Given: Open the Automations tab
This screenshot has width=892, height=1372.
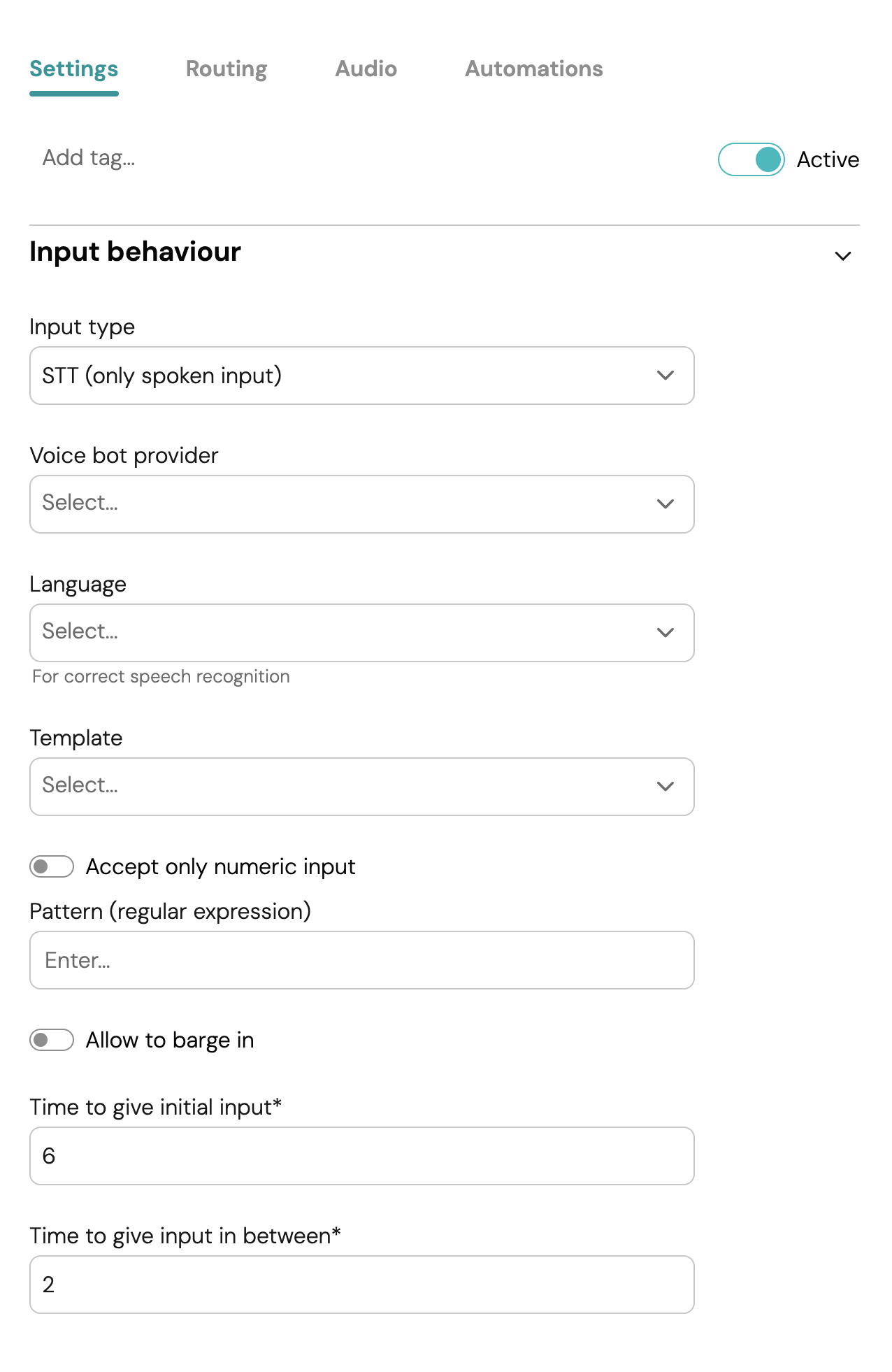Looking at the screenshot, I should (x=533, y=69).
